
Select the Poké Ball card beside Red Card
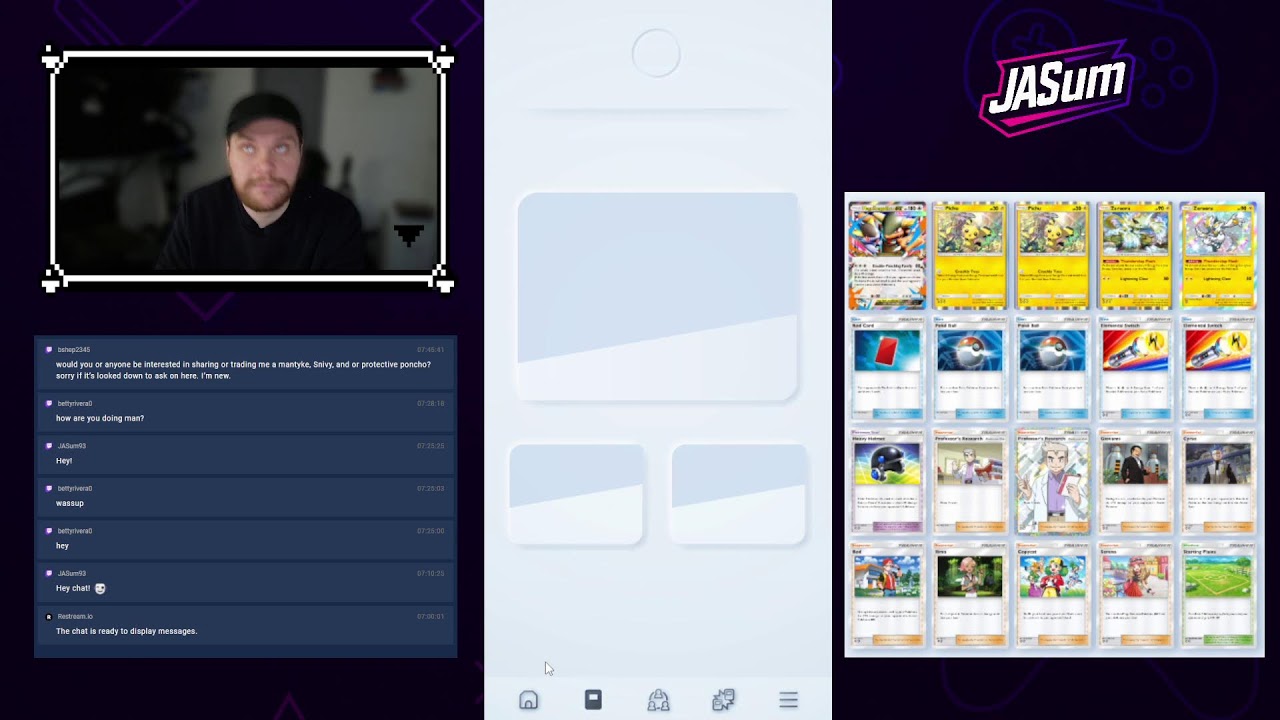970,369
